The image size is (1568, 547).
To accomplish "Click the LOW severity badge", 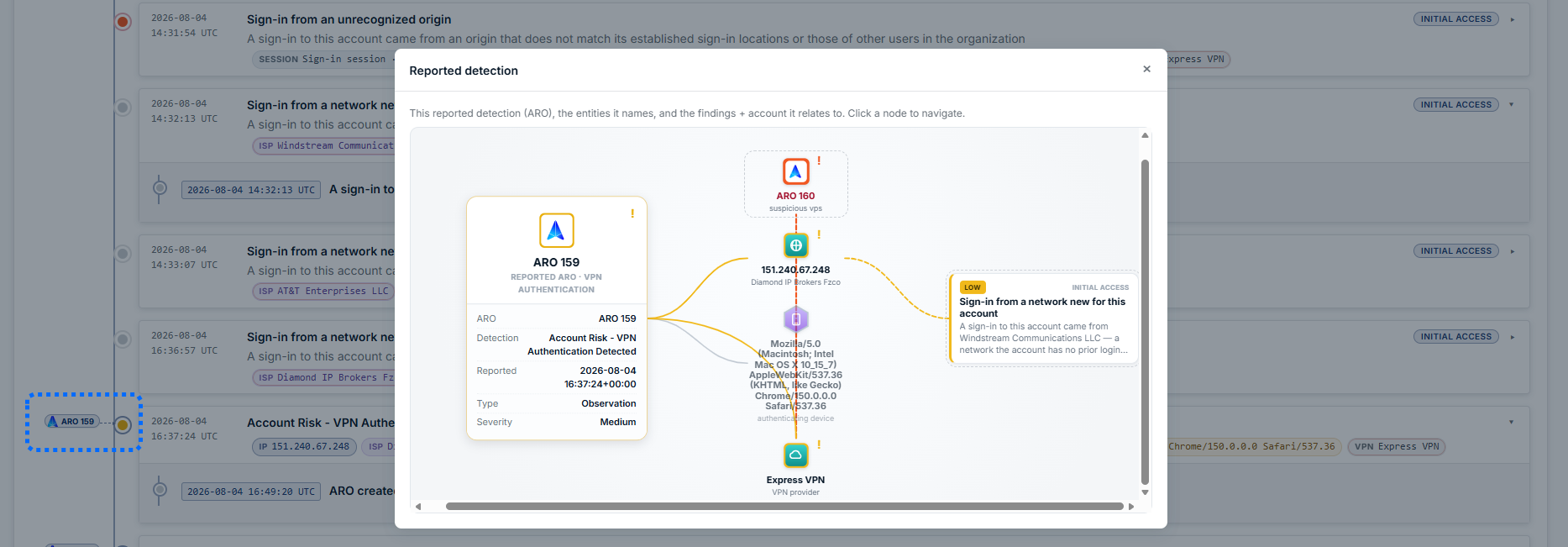I will click(x=972, y=287).
